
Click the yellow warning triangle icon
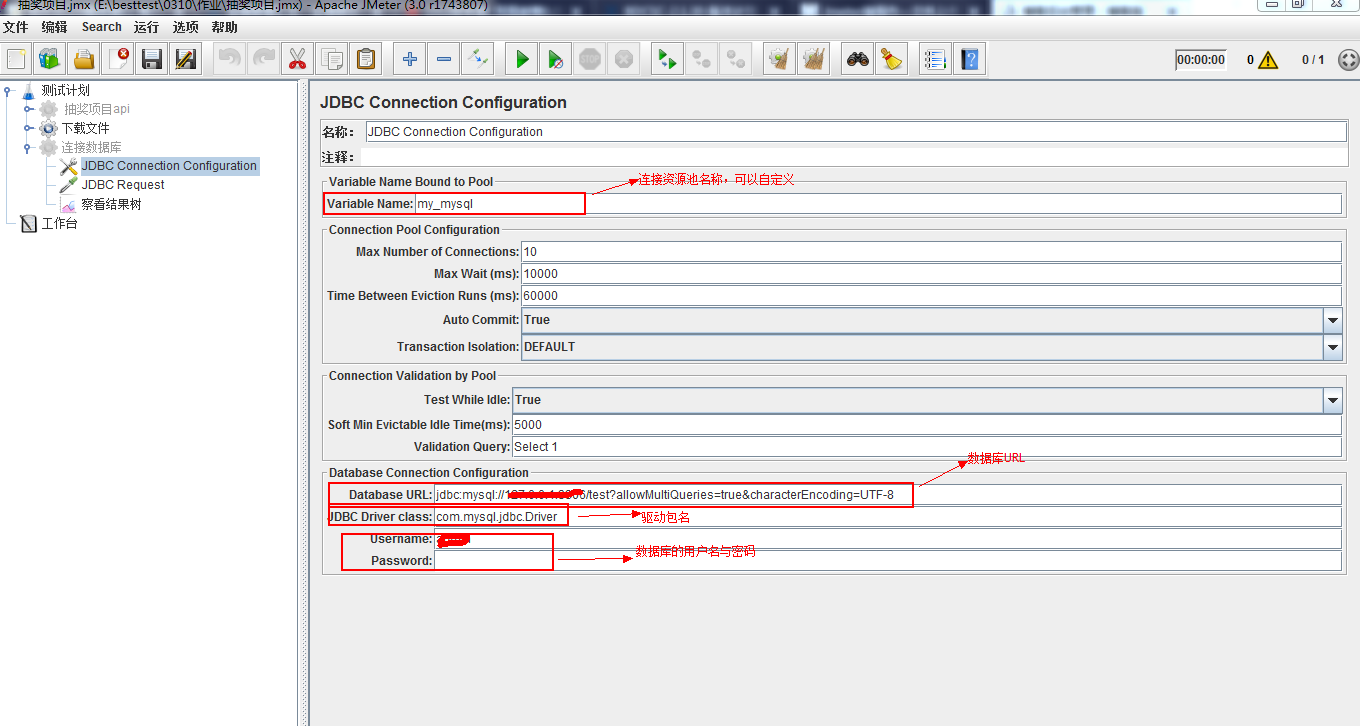(x=1268, y=60)
